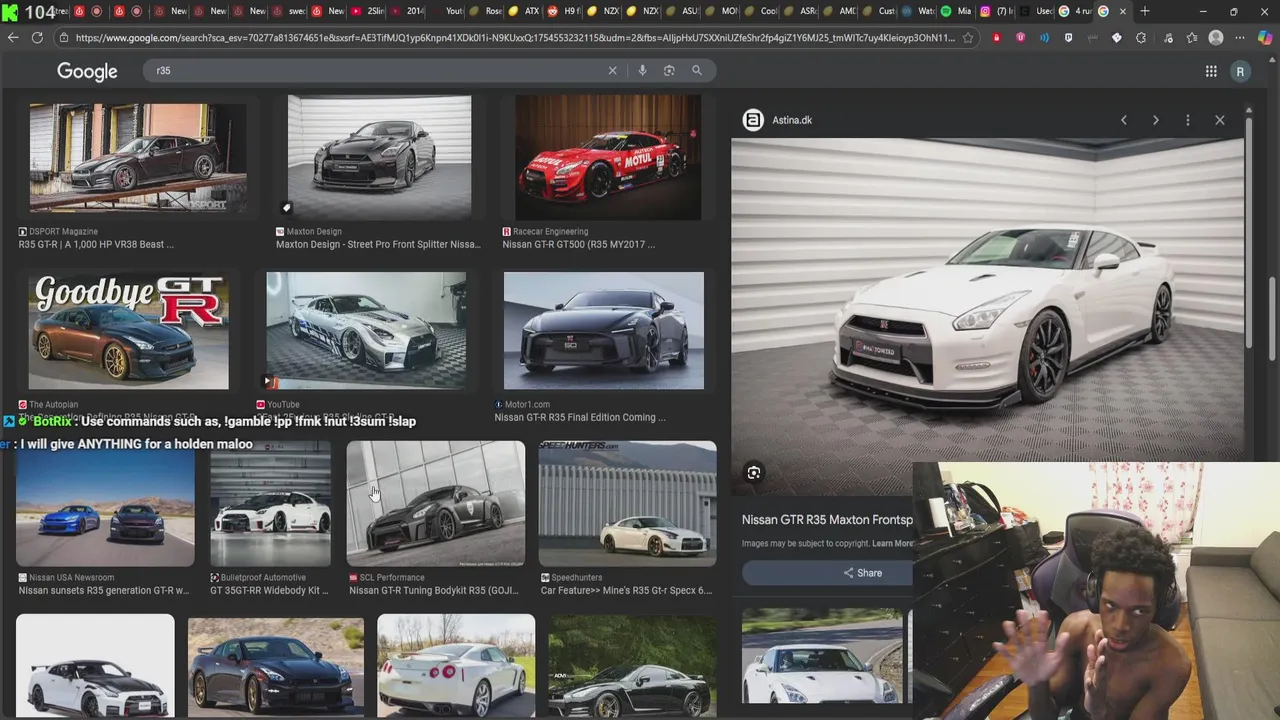Open the preview panel more options menu

(x=1188, y=120)
